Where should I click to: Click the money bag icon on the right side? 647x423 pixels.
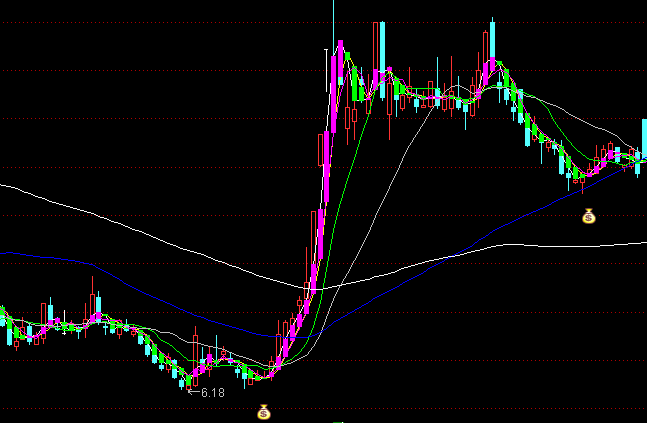pyautogui.click(x=589, y=215)
